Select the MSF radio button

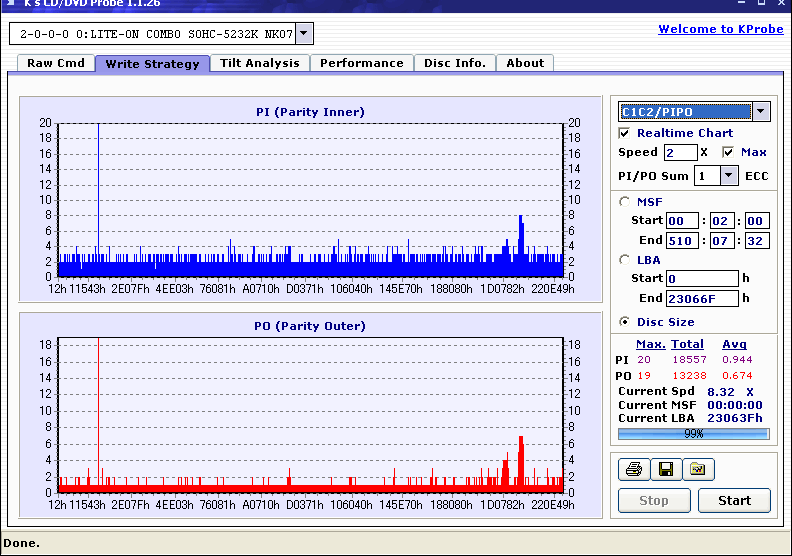(625, 202)
